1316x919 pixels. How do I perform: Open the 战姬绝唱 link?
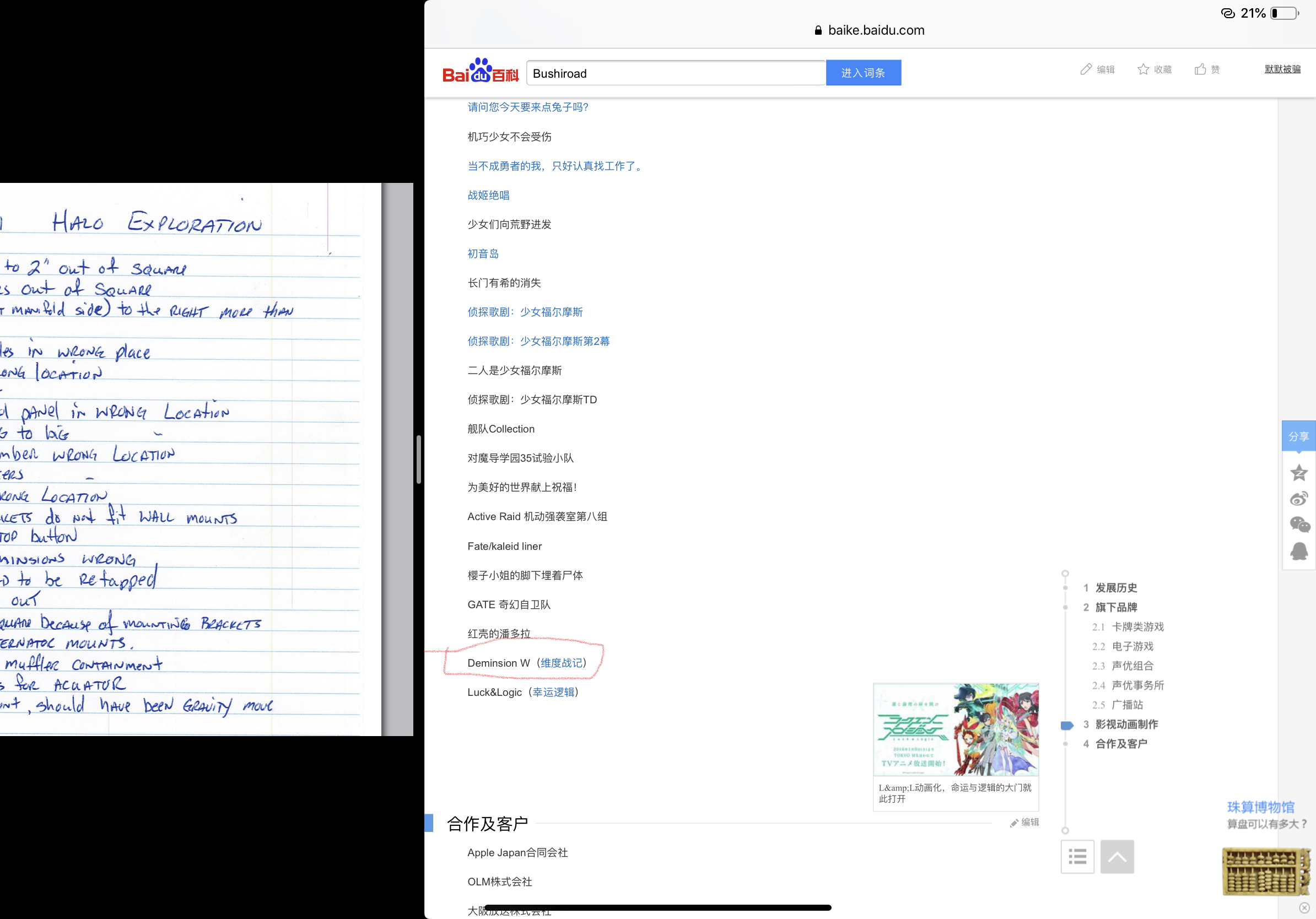(488, 196)
